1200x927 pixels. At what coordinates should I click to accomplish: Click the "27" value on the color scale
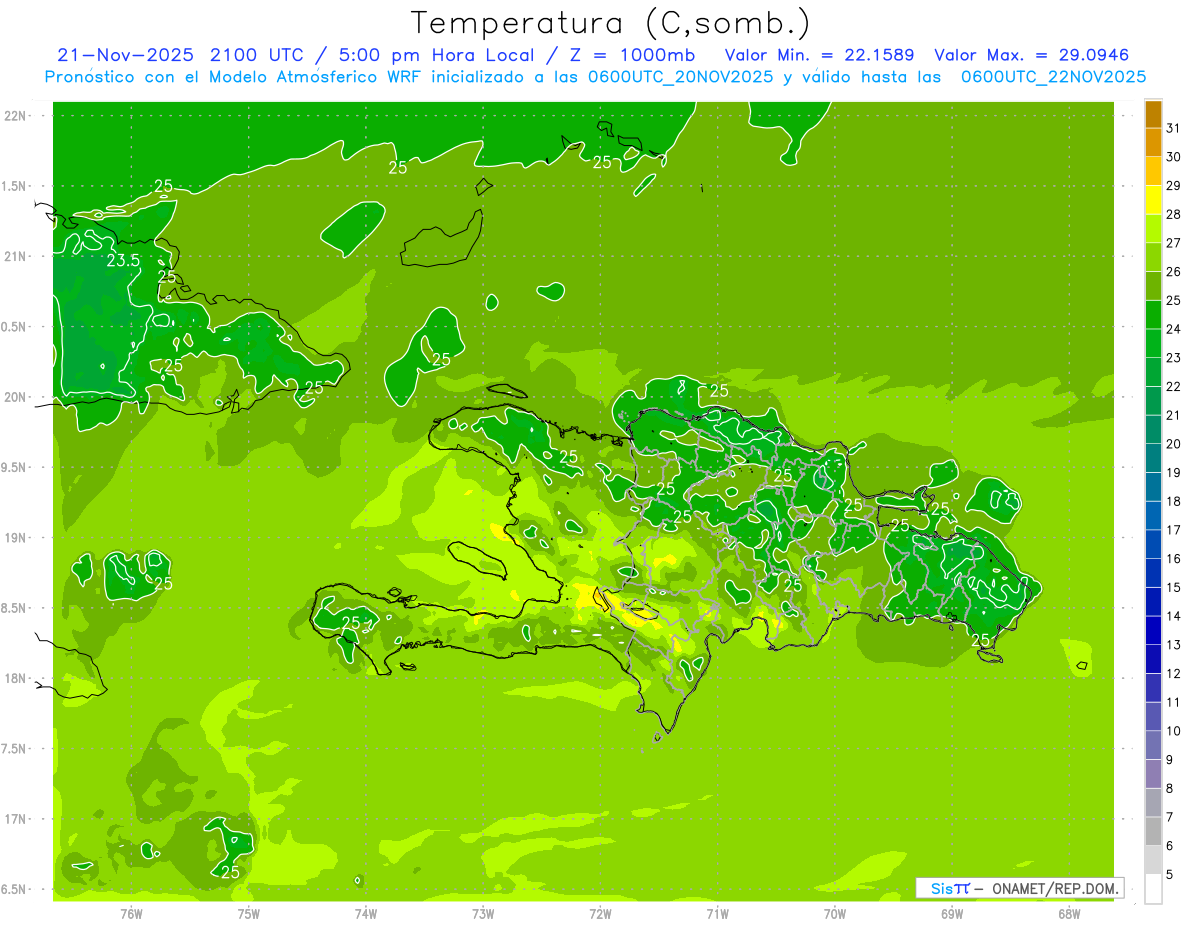click(x=1173, y=243)
